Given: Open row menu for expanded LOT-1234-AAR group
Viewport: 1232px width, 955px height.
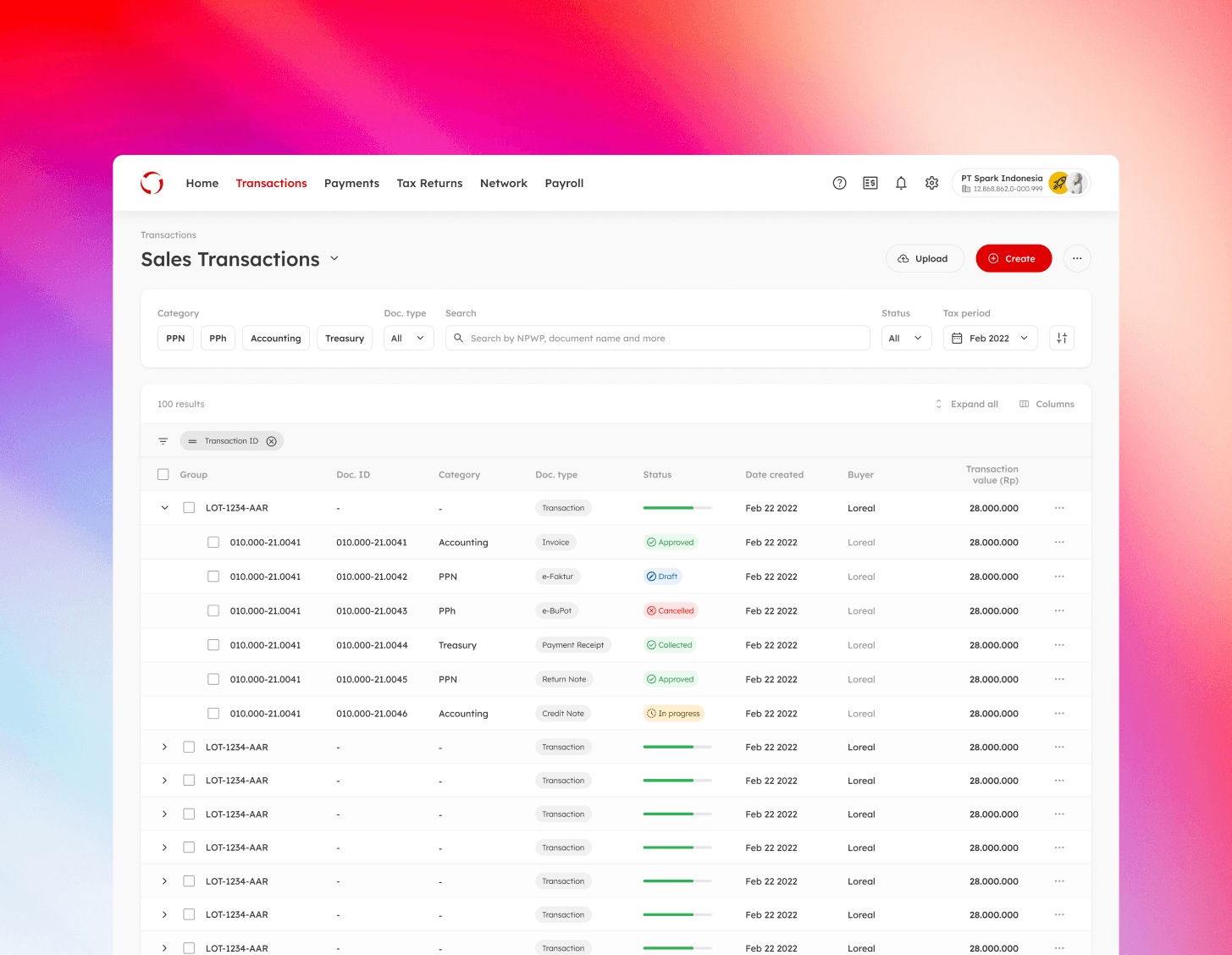Looking at the screenshot, I should click(1059, 508).
